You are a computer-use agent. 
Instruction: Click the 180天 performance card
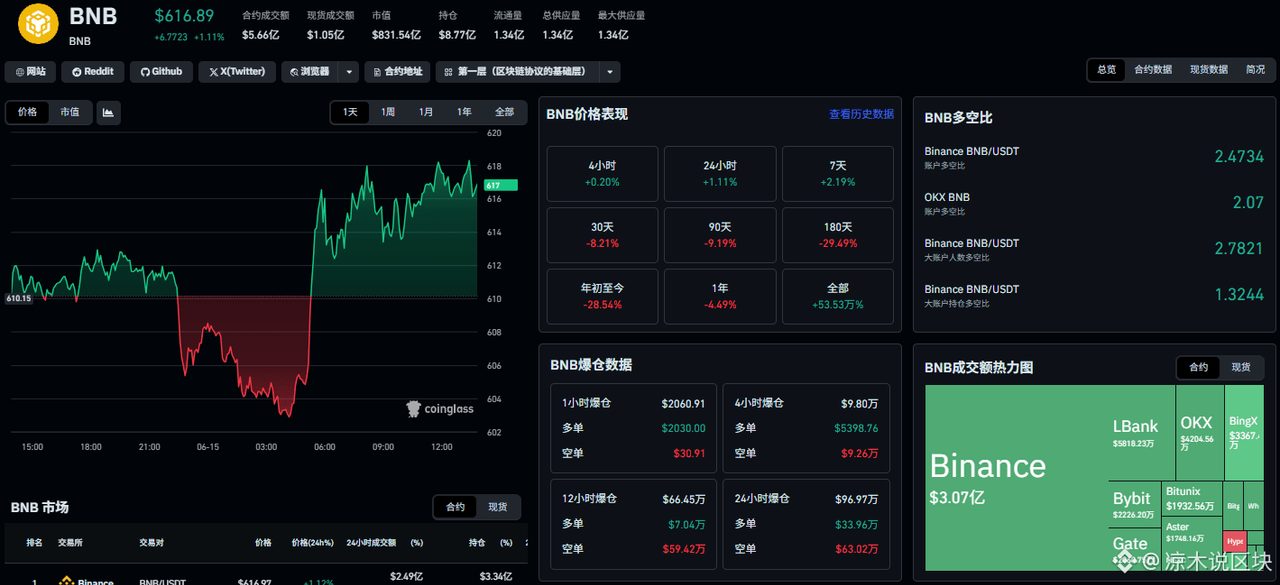(838, 235)
